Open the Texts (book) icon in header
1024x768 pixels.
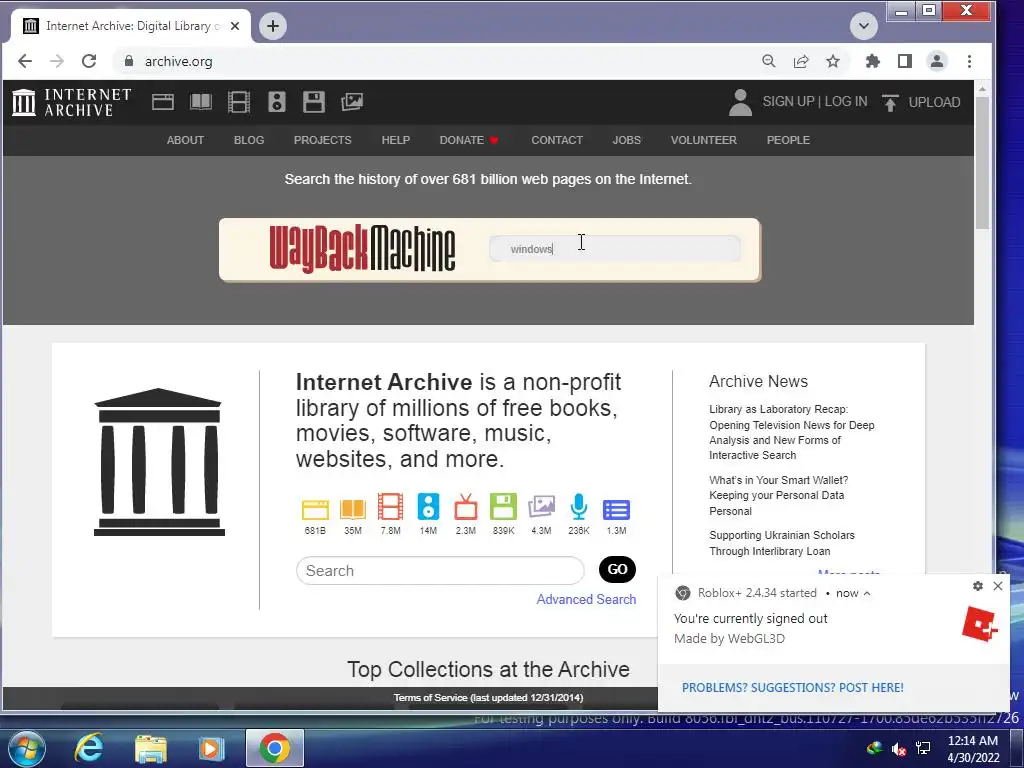[x=200, y=102]
